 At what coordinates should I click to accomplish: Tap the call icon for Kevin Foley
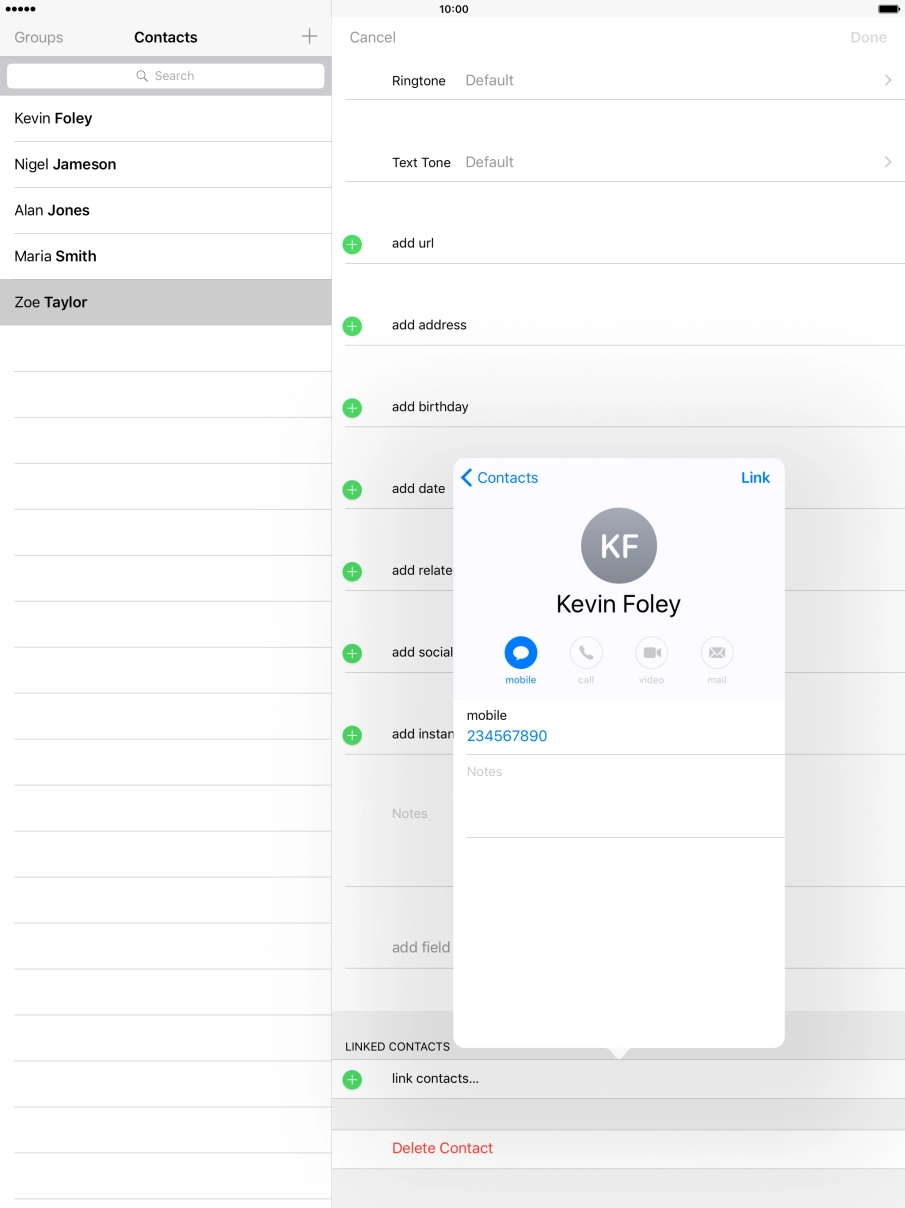[586, 653]
